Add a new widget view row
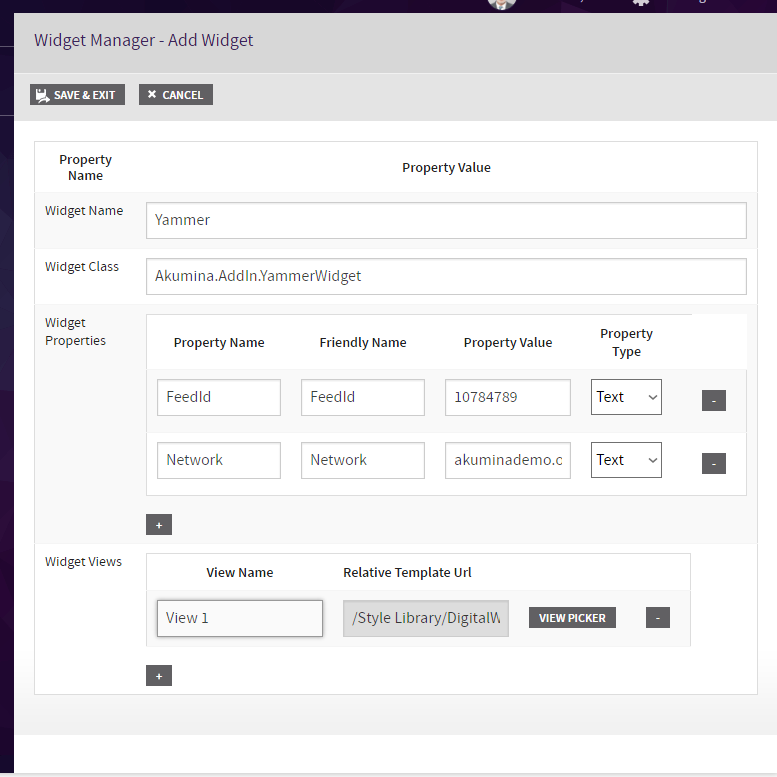 tap(158, 676)
